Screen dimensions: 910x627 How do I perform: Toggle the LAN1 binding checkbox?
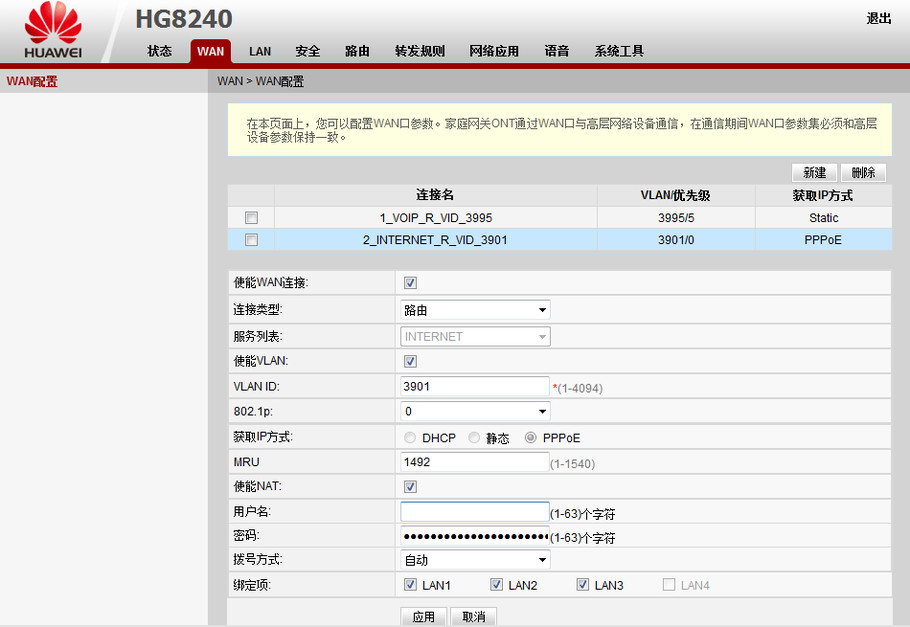[x=410, y=584]
